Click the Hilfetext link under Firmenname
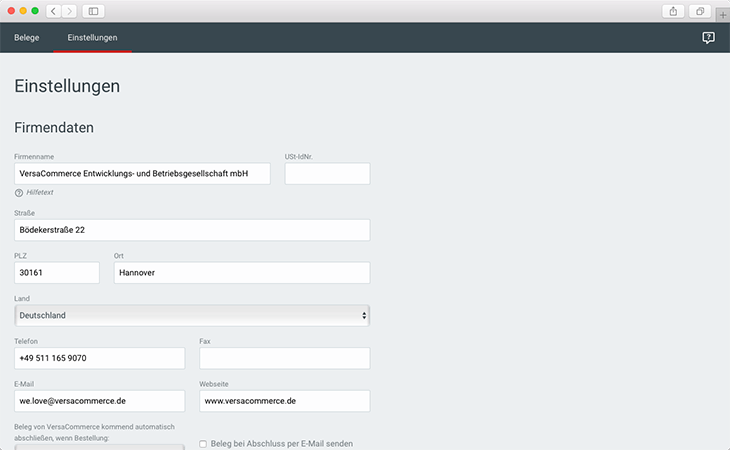The height and width of the screenshot is (450, 730). point(40,192)
